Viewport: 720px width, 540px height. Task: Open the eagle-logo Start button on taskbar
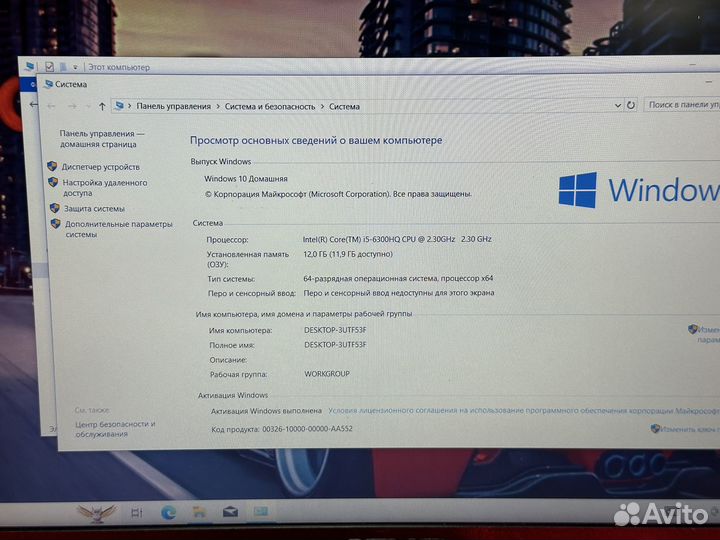96,513
